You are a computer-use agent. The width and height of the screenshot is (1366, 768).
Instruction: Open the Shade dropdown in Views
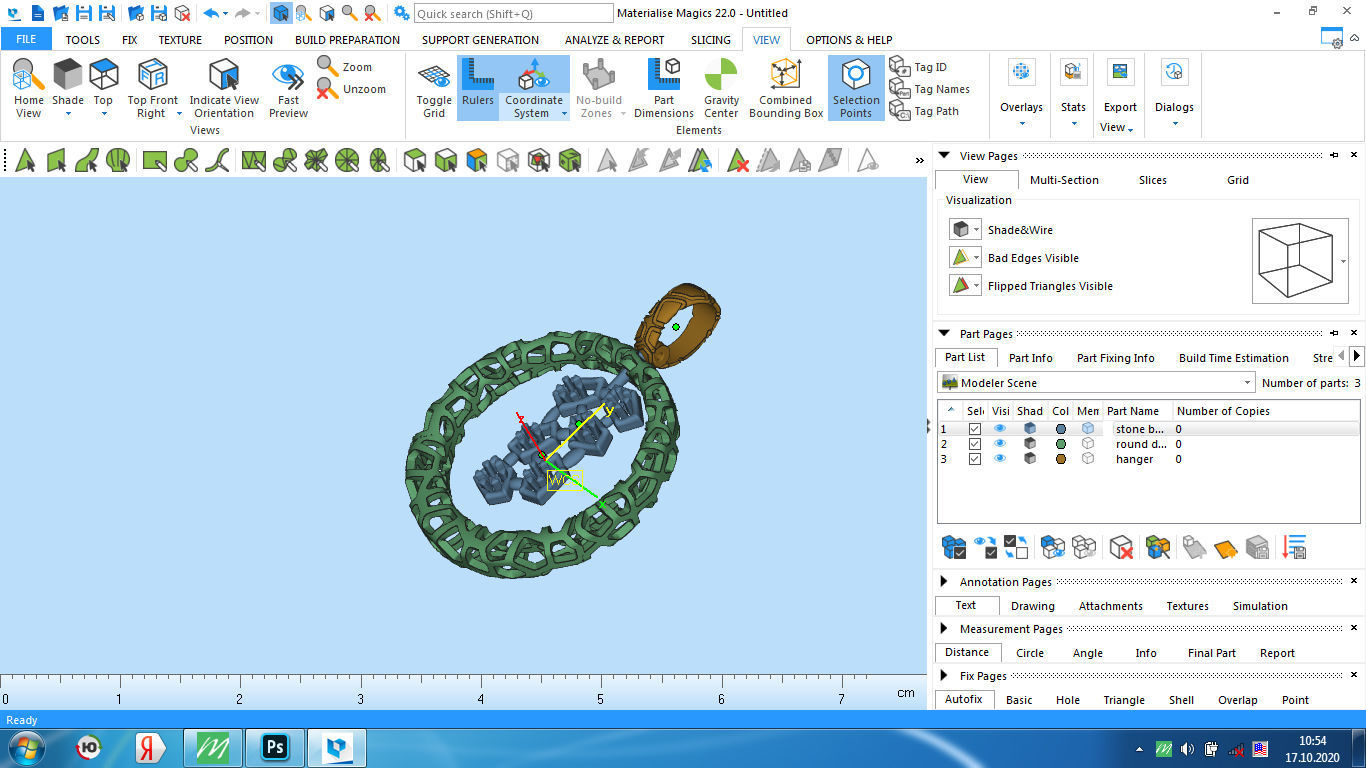tap(68, 113)
